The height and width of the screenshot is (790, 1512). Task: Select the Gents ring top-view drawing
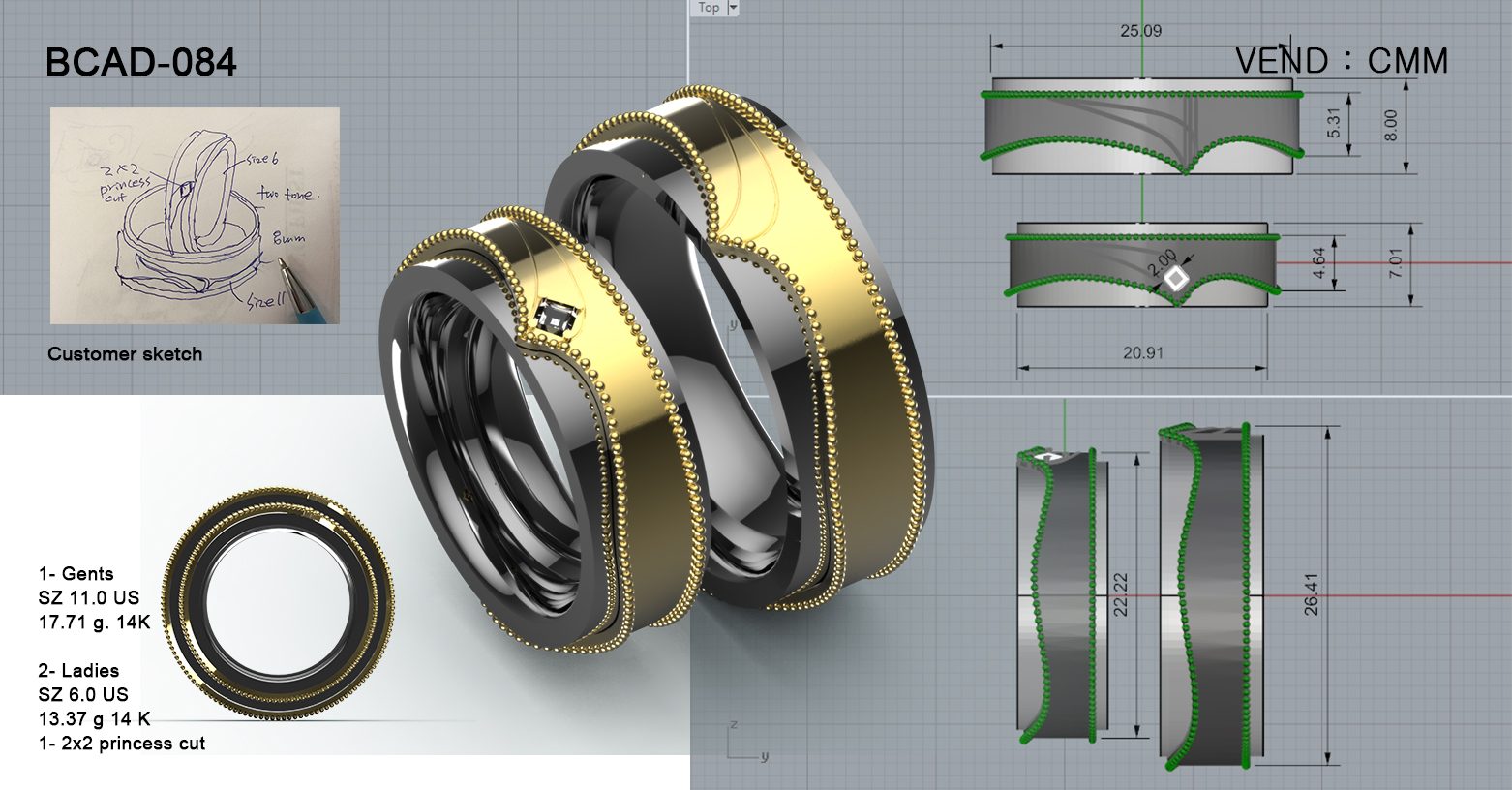1142,128
